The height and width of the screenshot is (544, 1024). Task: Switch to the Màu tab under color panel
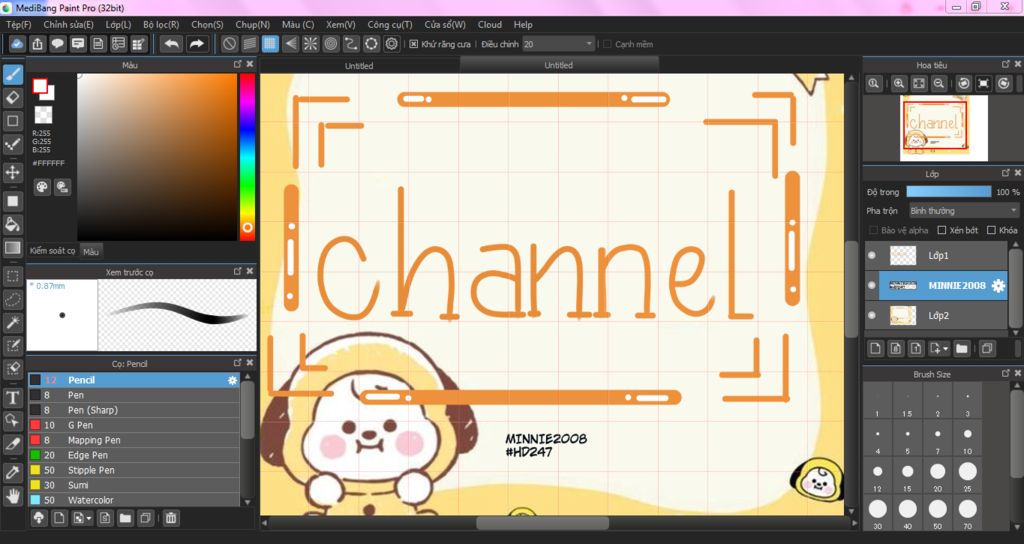pos(91,251)
